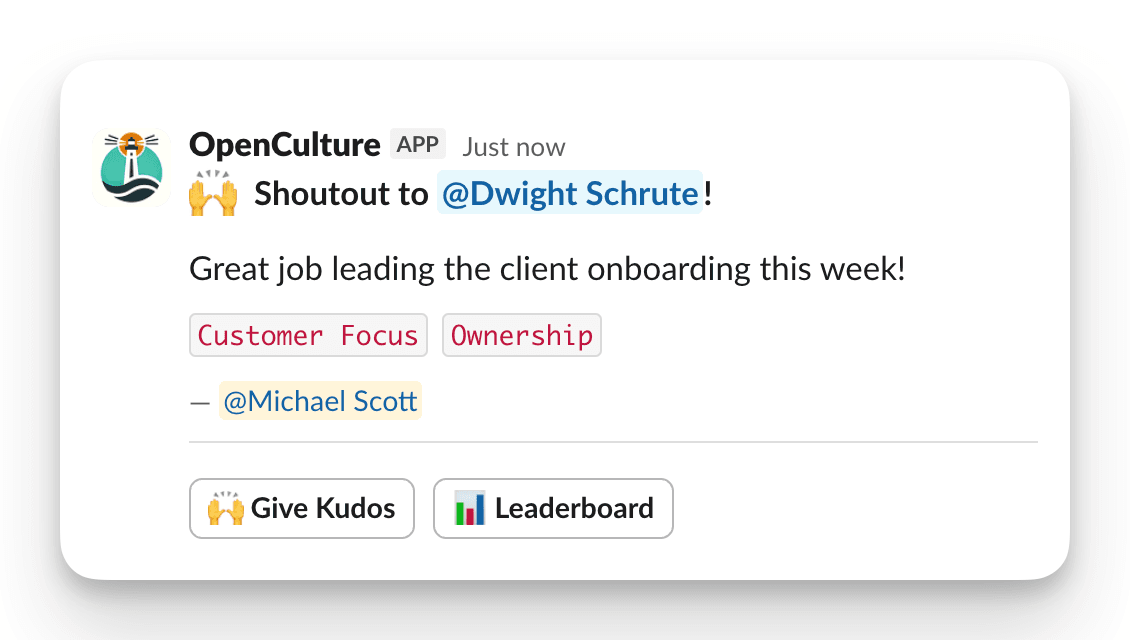The height and width of the screenshot is (640, 1130).
Task: Select the Great job message line
Action: click(x=546, y=269)
